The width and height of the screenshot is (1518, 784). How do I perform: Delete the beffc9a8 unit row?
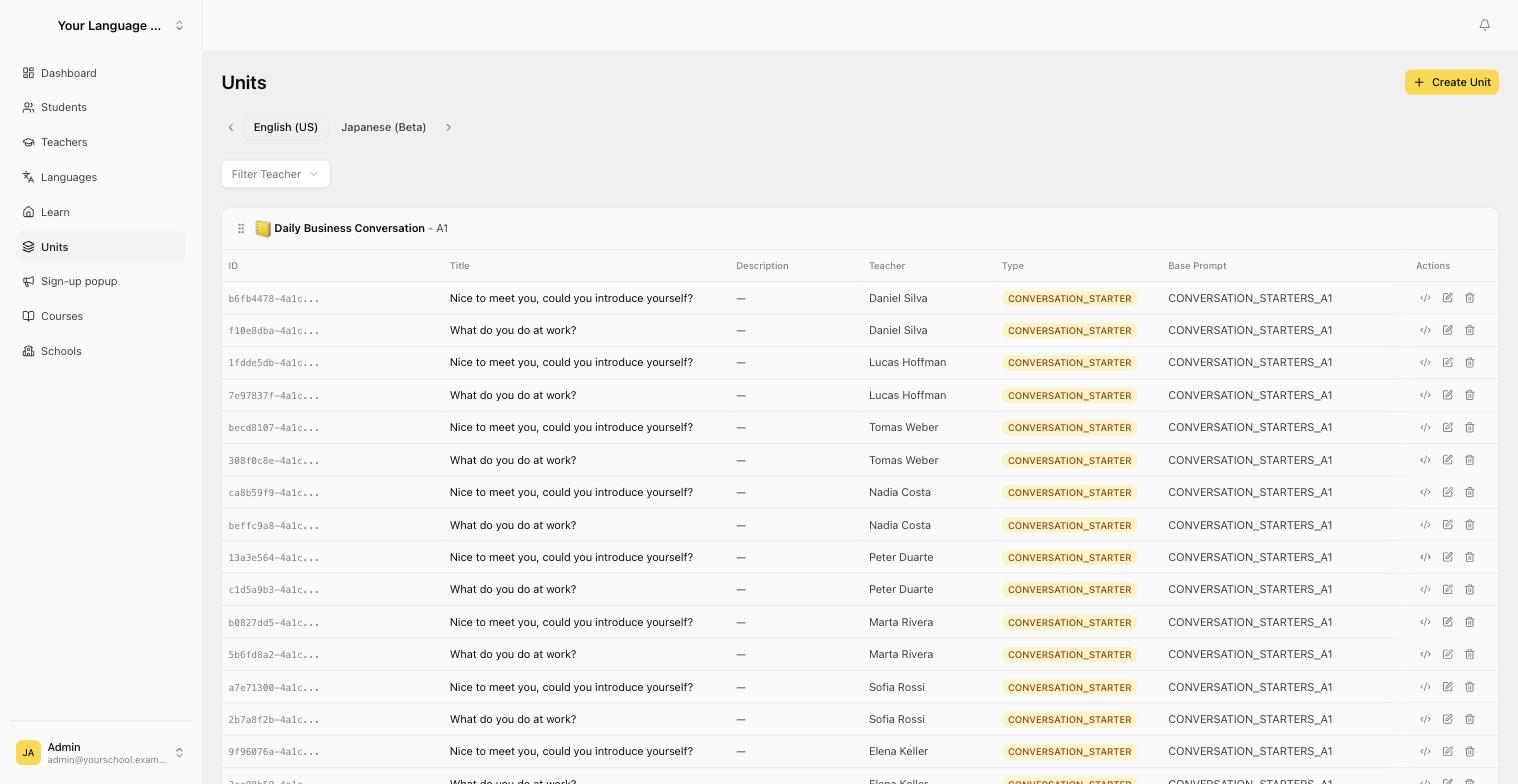(1469, 525)
